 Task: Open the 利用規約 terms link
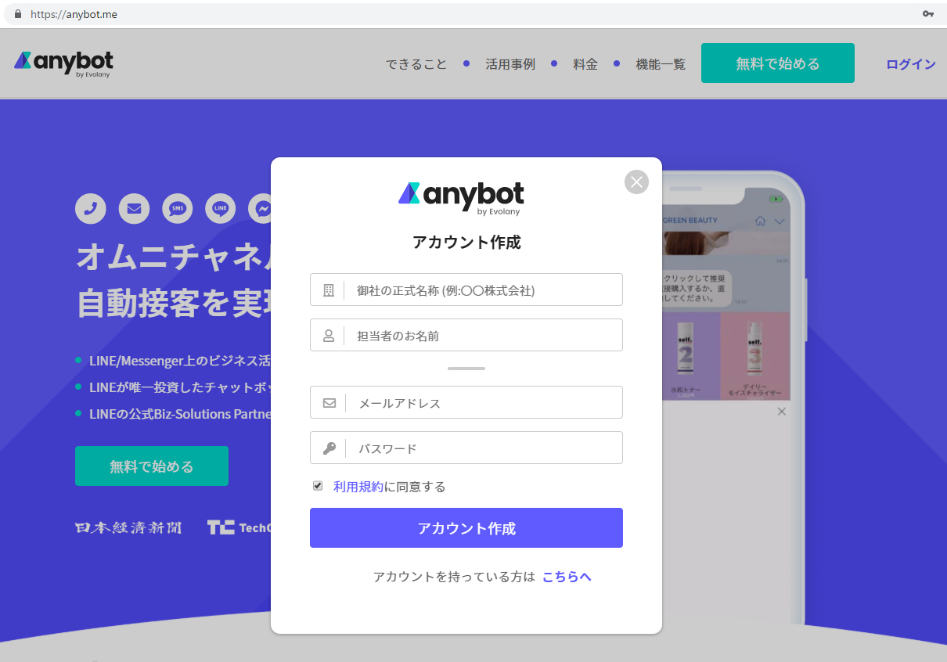[358, 486]
